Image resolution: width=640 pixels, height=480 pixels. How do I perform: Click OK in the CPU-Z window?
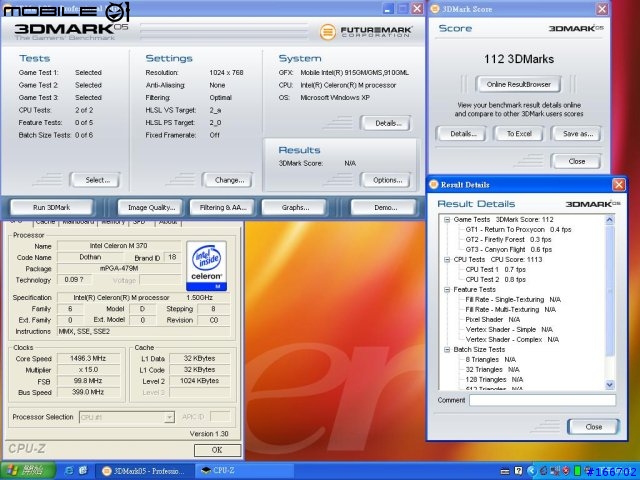tap(217, 450)
